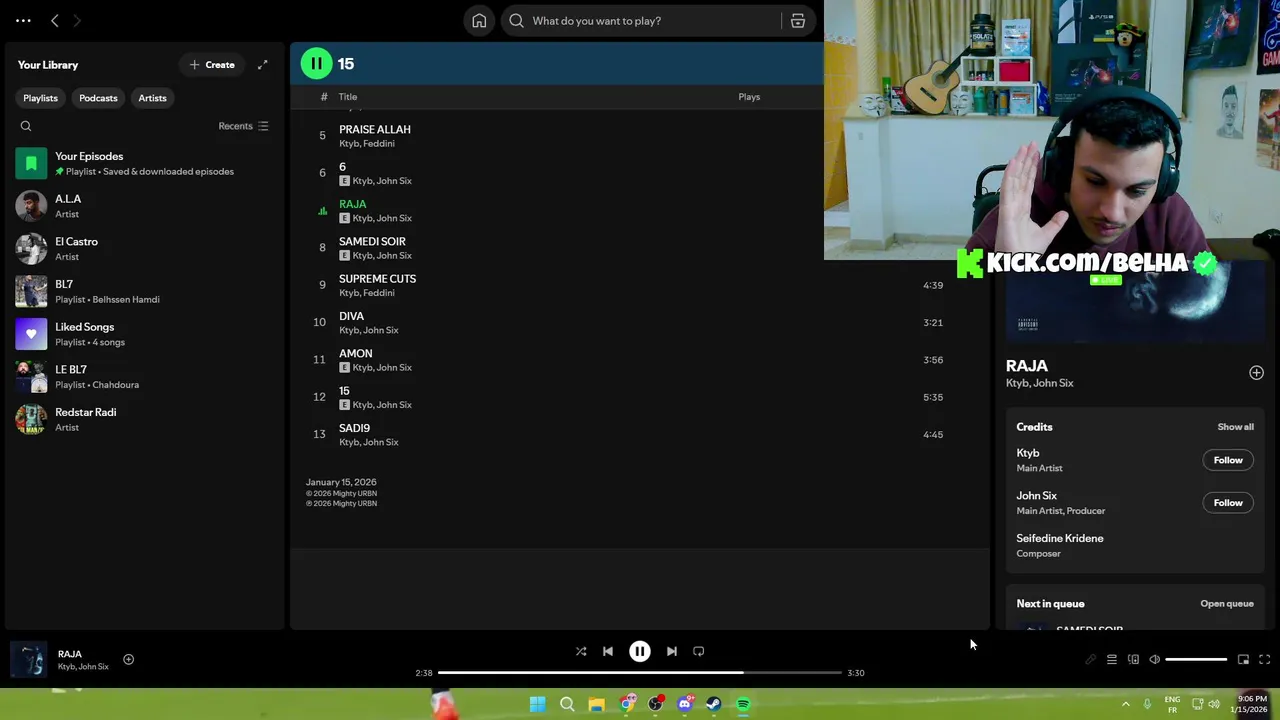1280x720 pixels.
Task: Open A.L.A artist in library
Action: coord(145,206)
